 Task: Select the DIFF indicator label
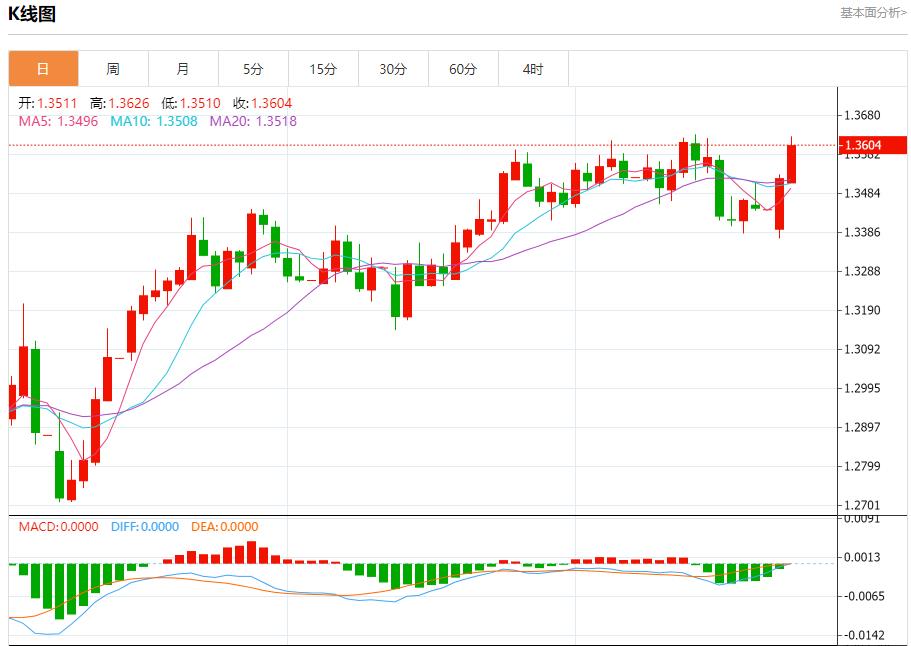coord(143,527)
